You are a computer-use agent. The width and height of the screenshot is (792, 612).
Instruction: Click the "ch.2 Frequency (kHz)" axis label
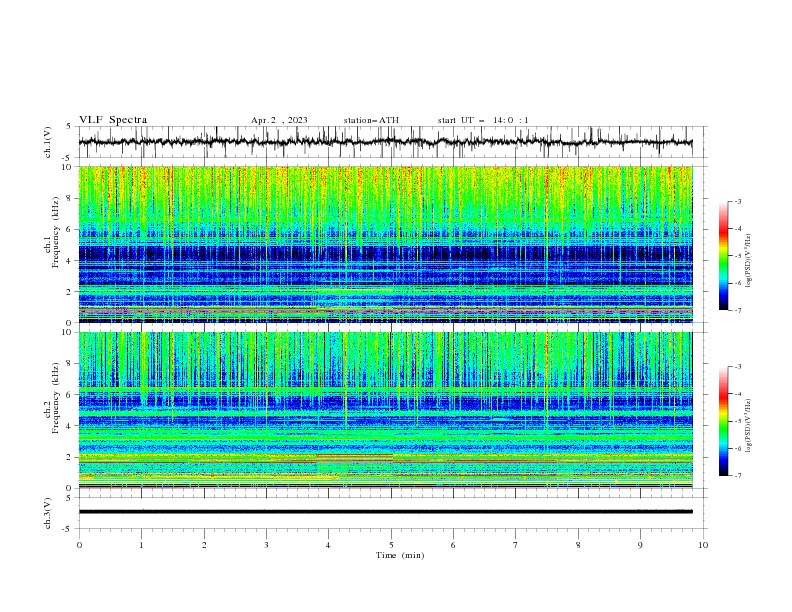[51, 397]
